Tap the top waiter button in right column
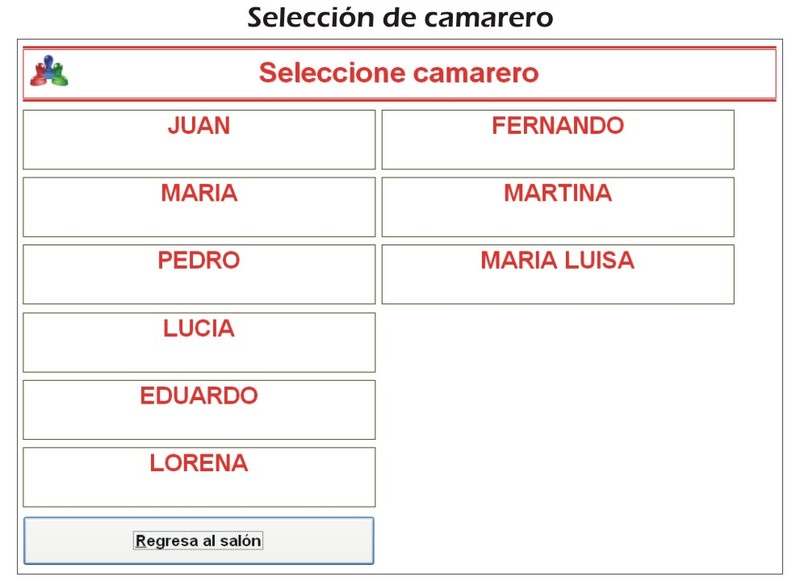Image resolution: width=800 pixels, height=585 pixels. 557,140
